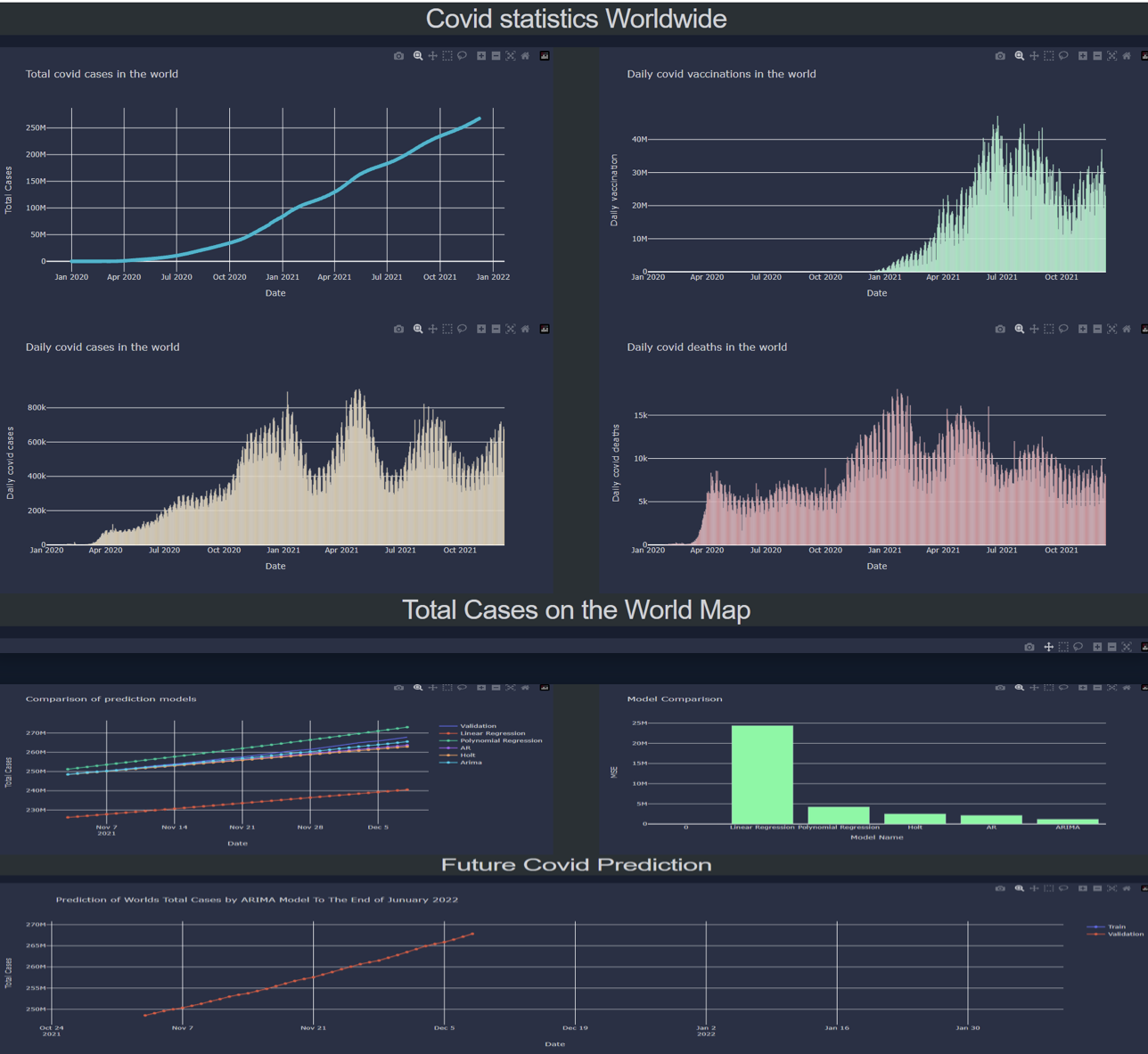This screenshot has width=1148, height=1054.
Task: Zoom out on the Daily vaccinations plot
Action: tap(1096, 55)
